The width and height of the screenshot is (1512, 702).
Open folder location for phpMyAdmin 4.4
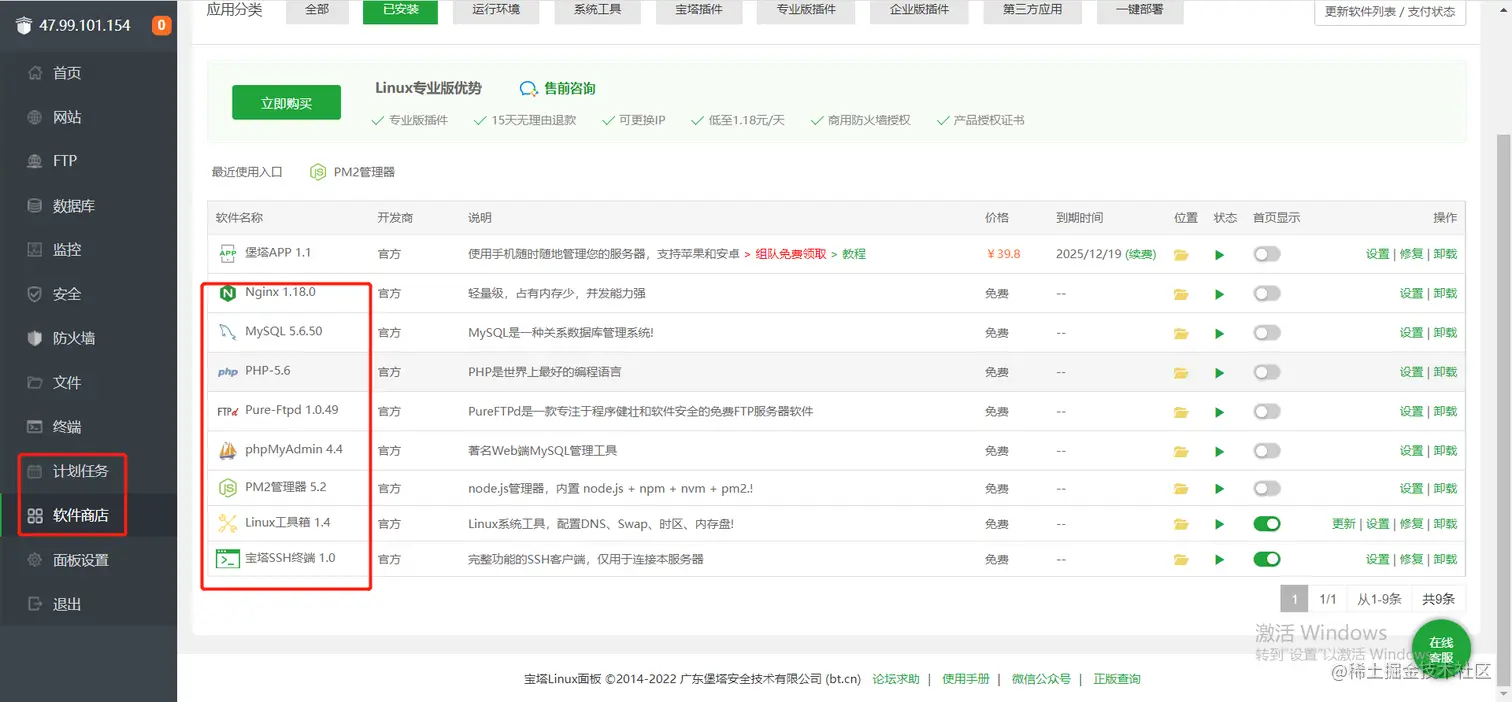coord(1181,451)
